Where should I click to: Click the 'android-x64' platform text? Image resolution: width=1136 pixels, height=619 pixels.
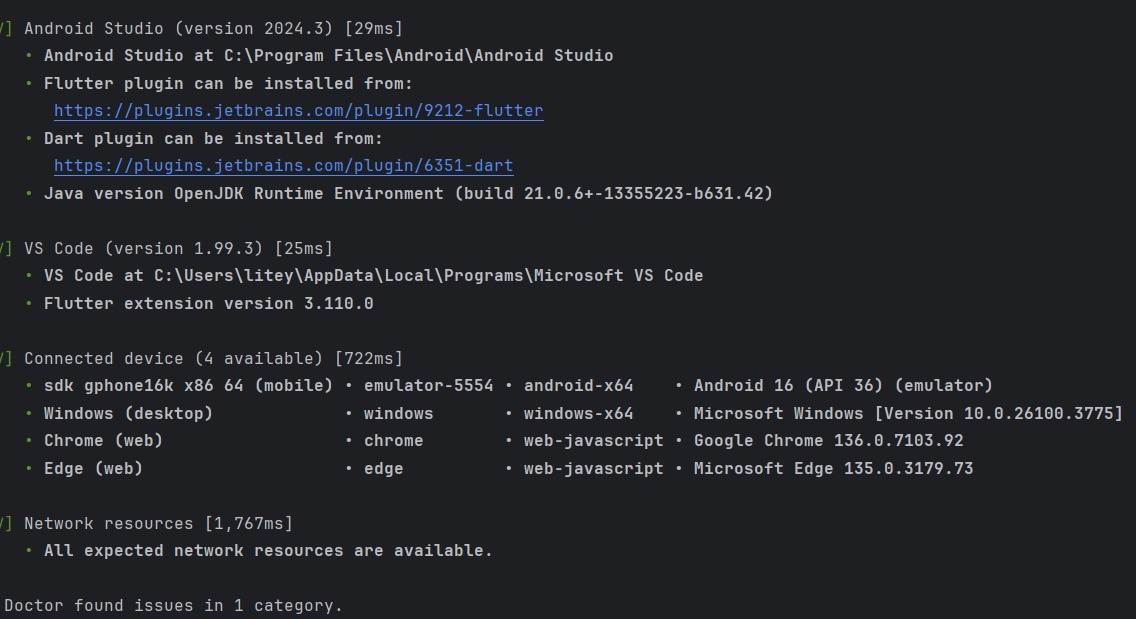coord(578,386)
